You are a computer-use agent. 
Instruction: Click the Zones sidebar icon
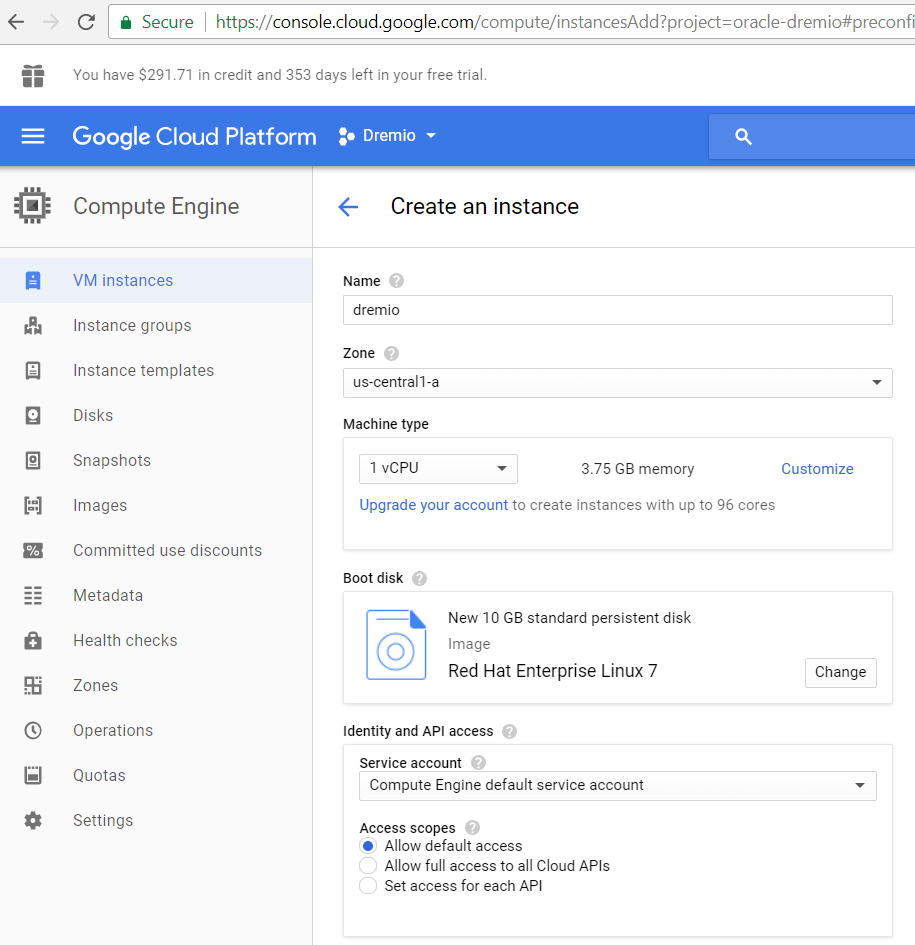tap(33, 685)
